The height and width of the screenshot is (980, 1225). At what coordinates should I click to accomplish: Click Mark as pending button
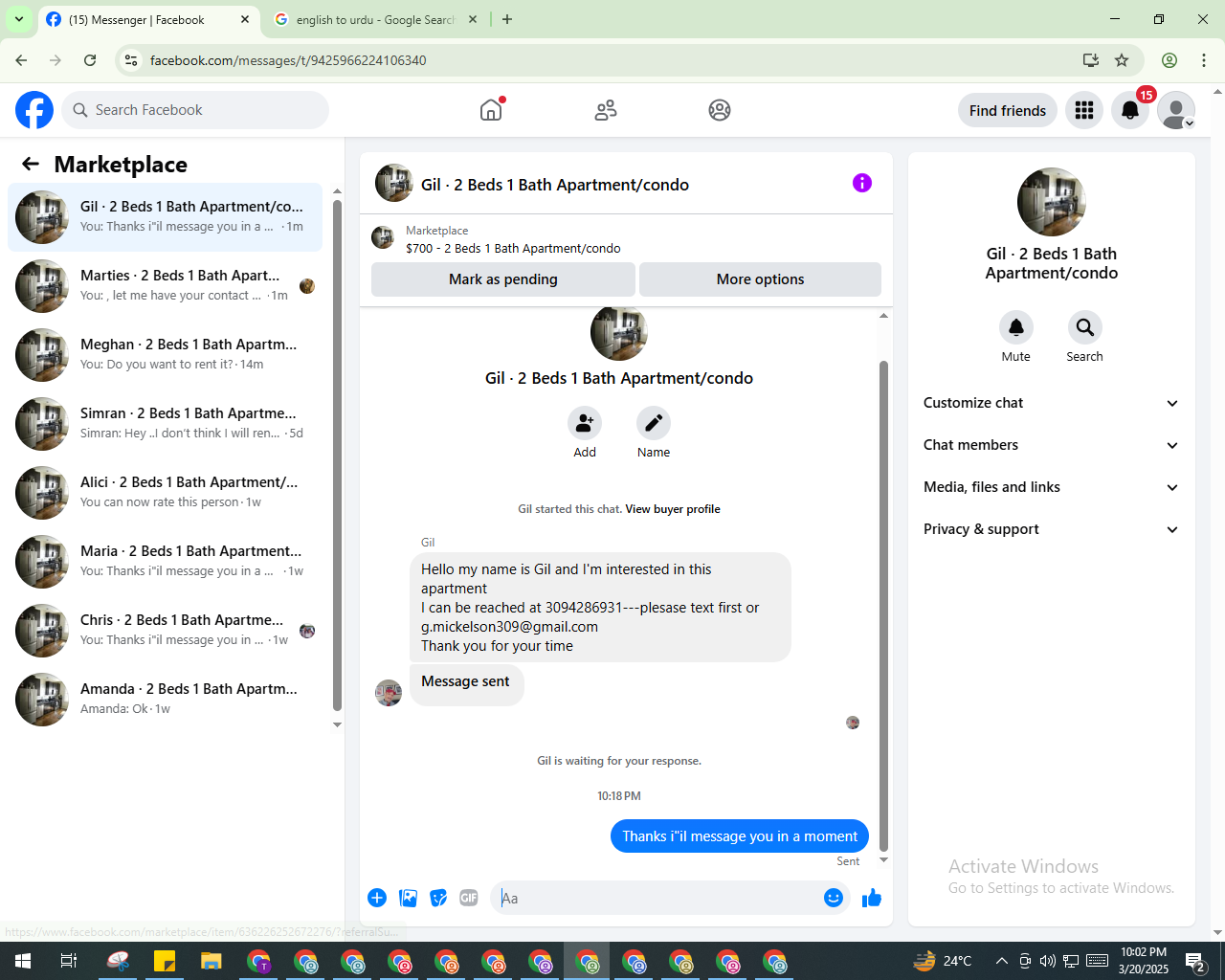(503, 279)
